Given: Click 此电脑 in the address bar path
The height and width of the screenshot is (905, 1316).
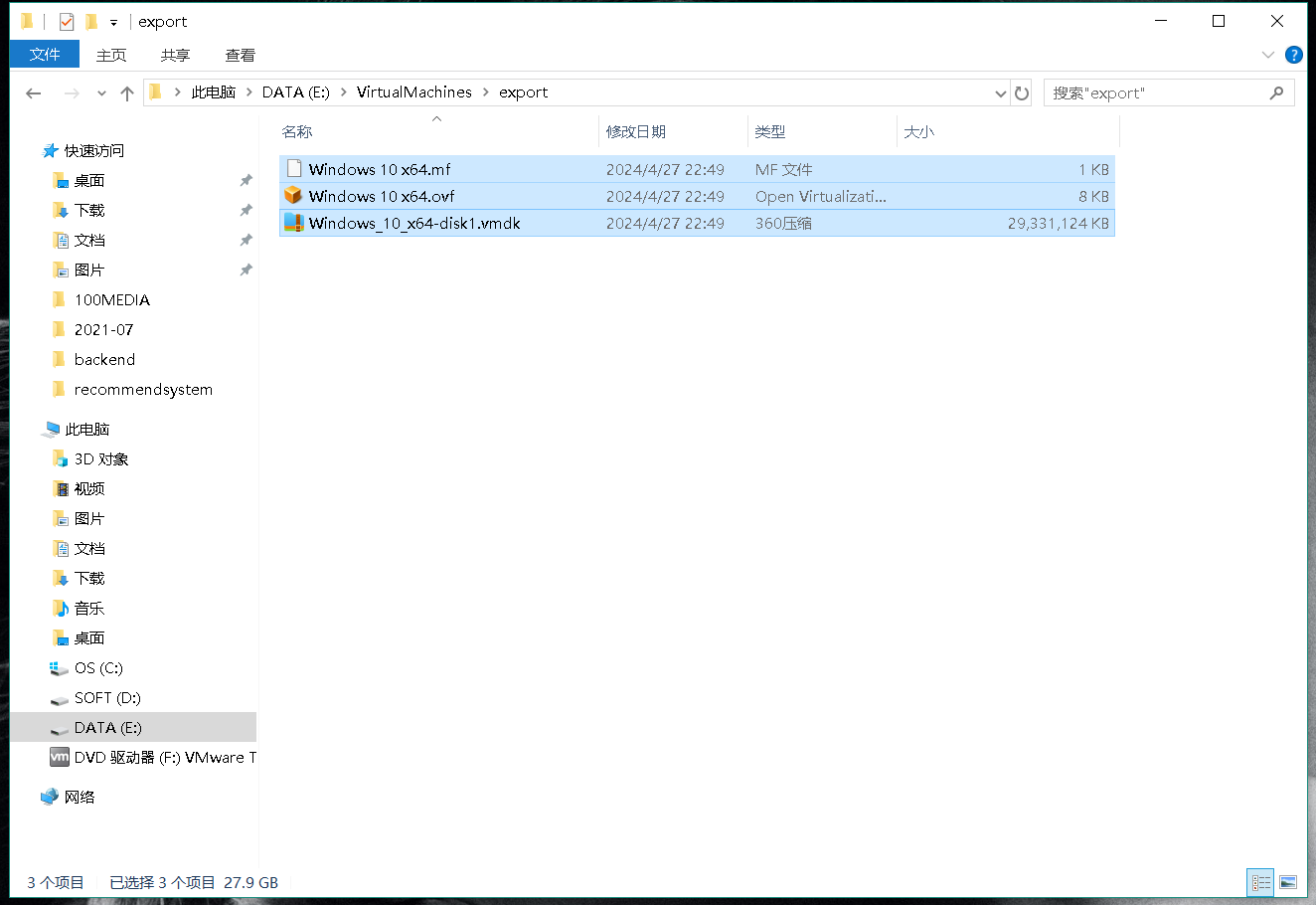Looking at the screenshot, I should (x=214, y=92).
